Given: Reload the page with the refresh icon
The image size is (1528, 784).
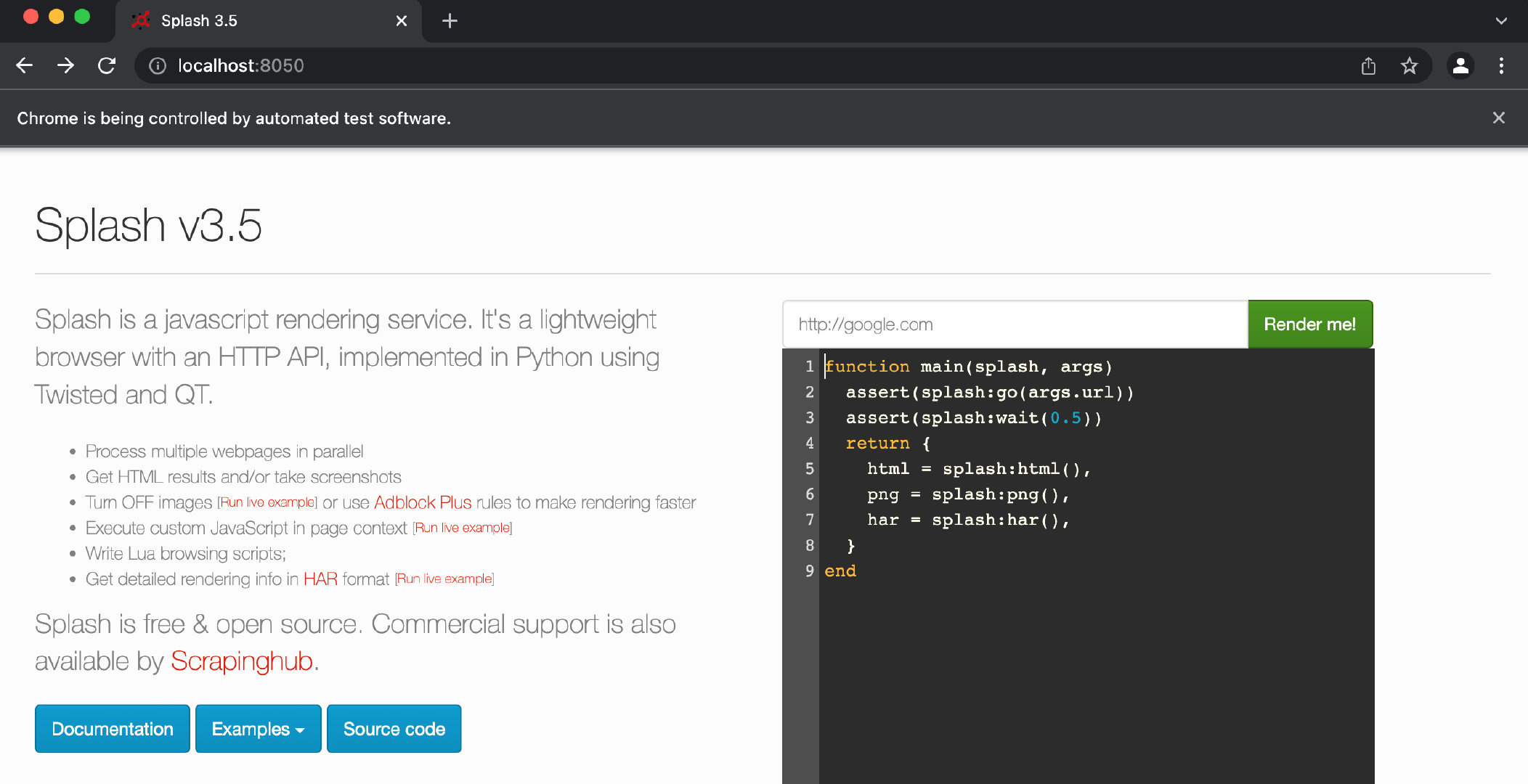Looking at the screenshot, I should [x=107, y=65].
